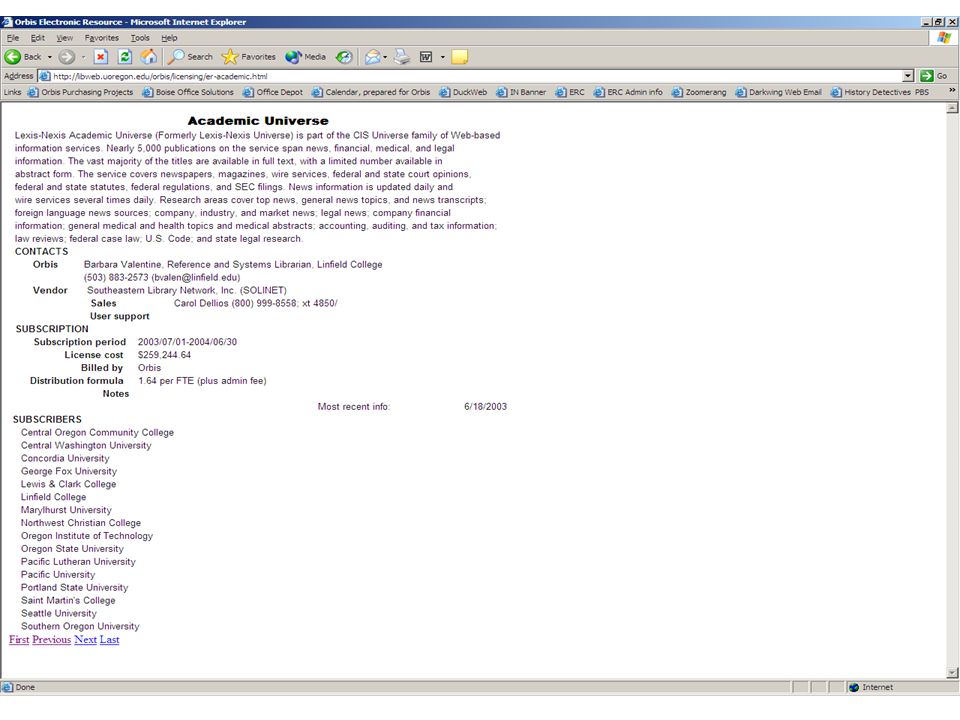The height and width of the screenshot is (720, 960).
Task: Click the license cost $259,244.64
Action: (164, 354)
